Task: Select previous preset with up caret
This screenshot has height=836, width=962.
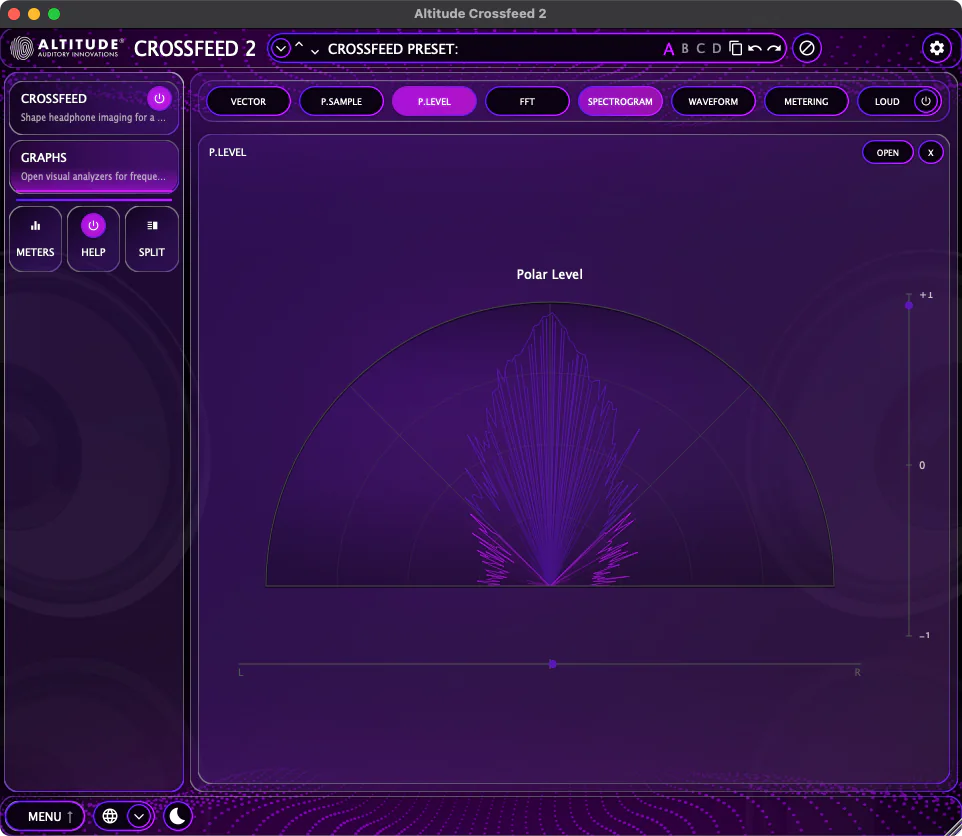Action: coord(299,45)
